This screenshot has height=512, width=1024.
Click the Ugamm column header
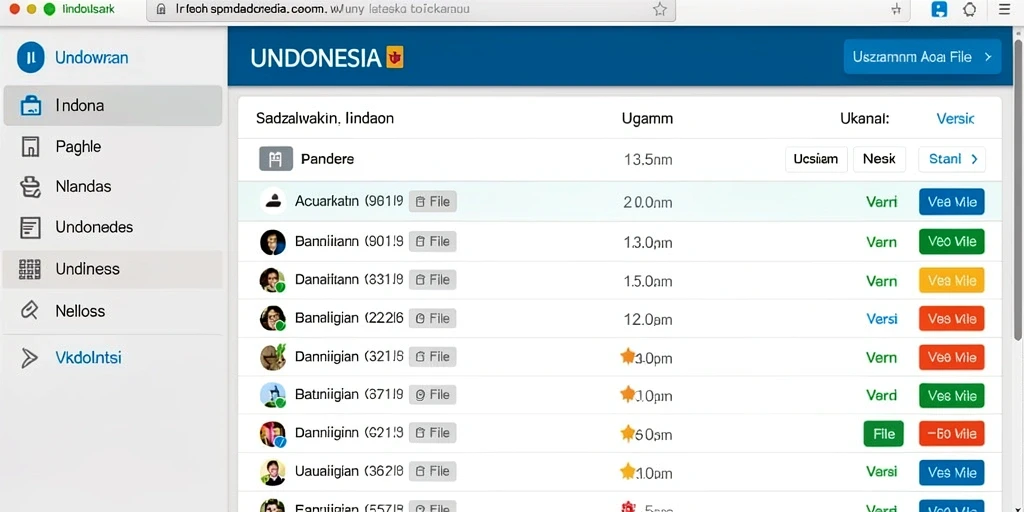[x=647, y=119]
